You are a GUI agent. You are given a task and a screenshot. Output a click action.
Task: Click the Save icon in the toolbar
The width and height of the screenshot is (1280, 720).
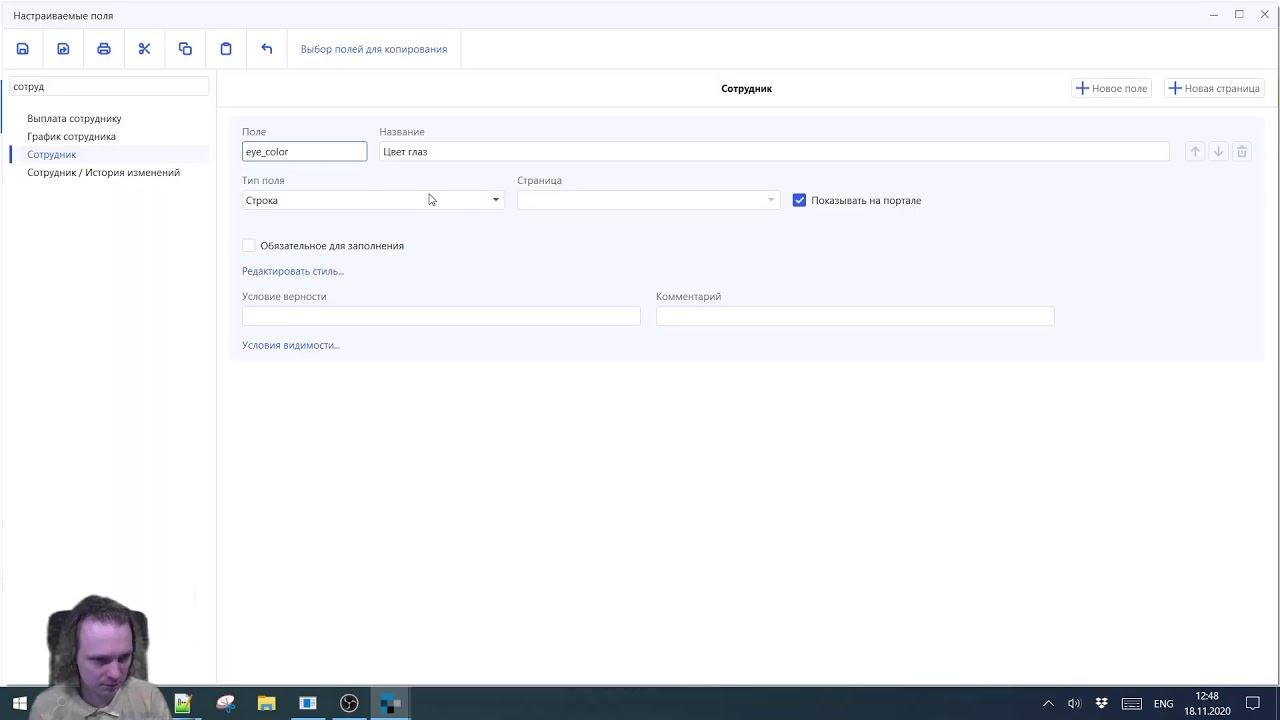(x=23, y=49)
